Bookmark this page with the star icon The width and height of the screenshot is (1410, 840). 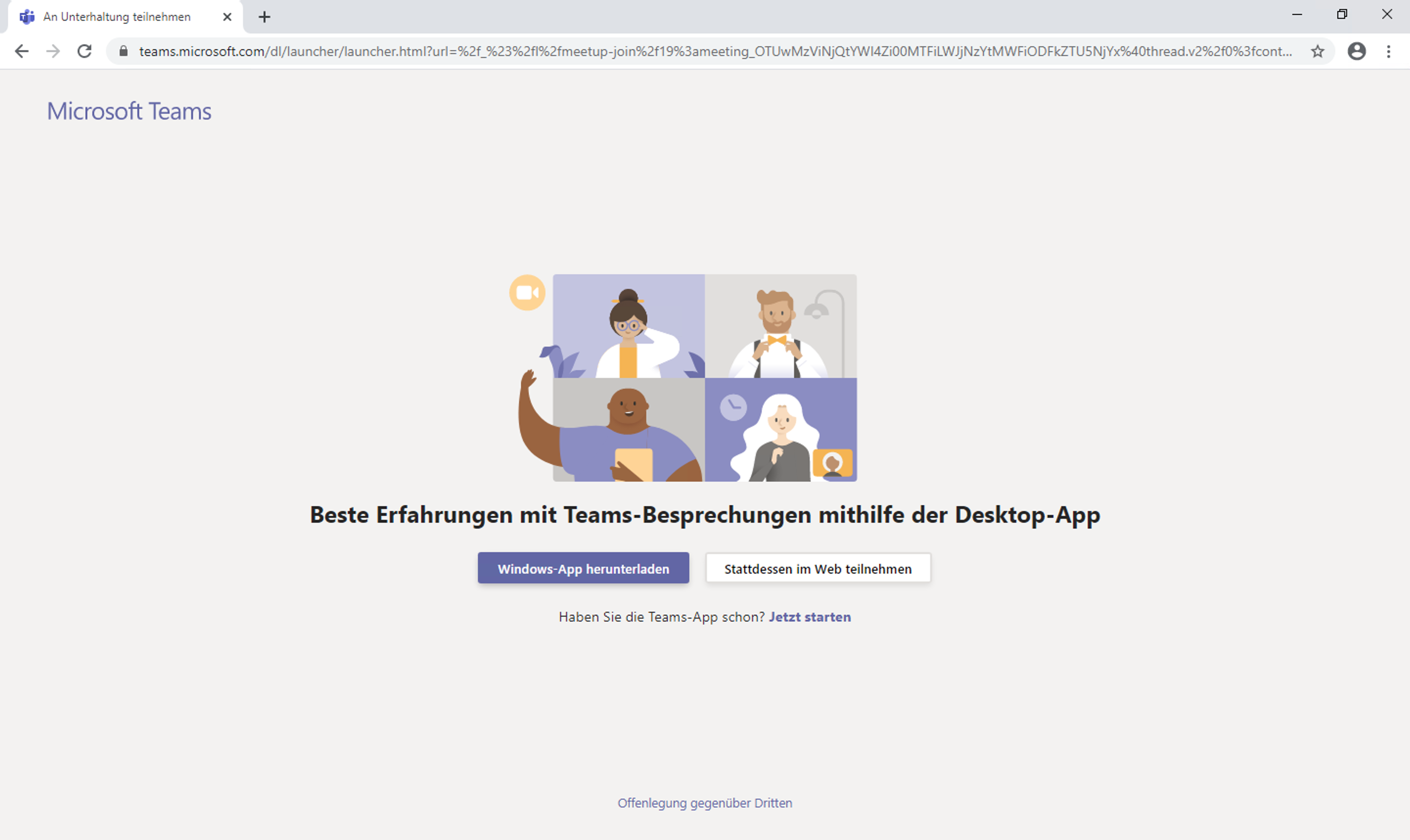point(1318,51)
